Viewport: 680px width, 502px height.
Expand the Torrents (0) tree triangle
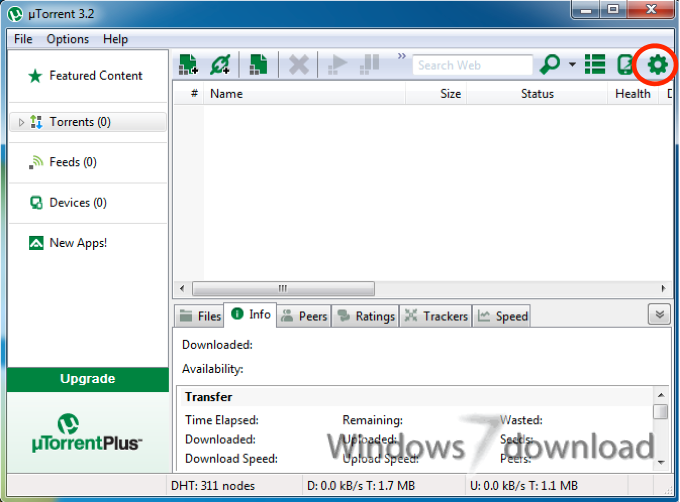21,122
